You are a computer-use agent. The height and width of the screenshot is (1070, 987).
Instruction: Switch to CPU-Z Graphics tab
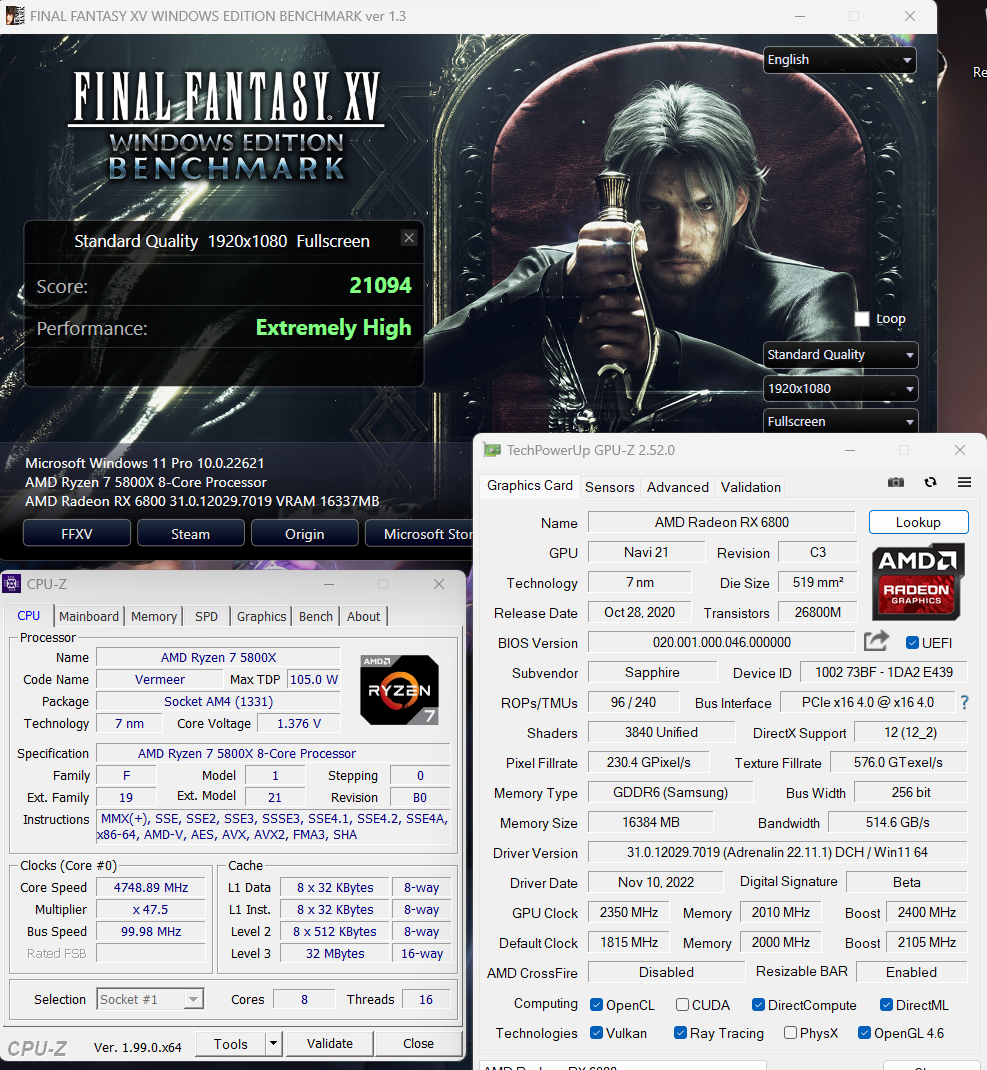click(x=261, y=616)
